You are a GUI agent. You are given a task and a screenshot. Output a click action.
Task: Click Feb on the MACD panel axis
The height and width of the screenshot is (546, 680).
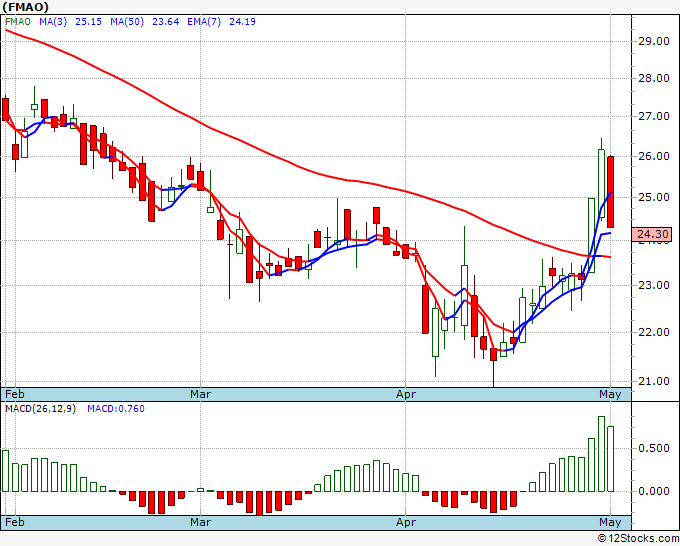coord(15,522)
